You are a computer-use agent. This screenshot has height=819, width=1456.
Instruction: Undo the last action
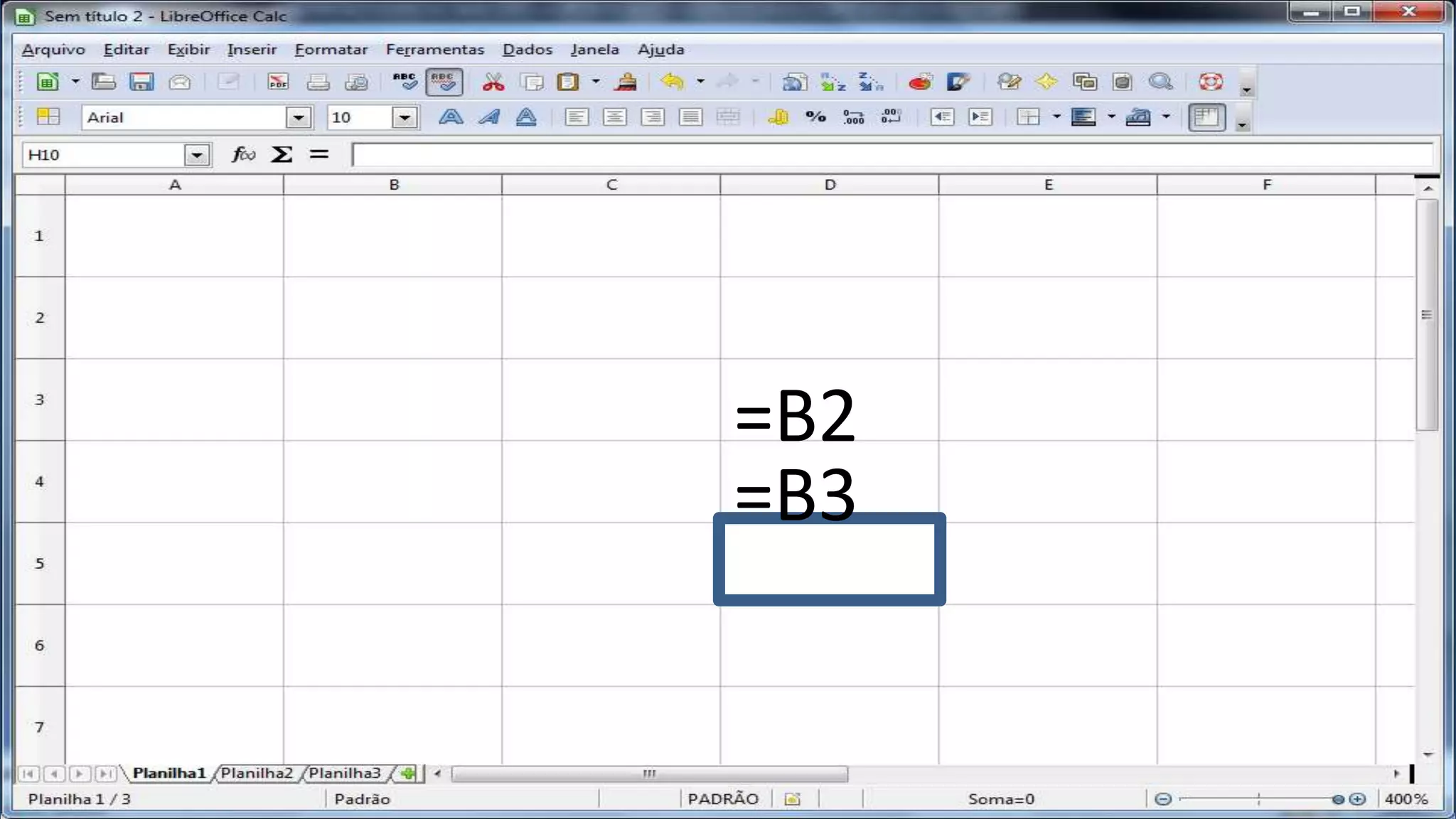672,82
